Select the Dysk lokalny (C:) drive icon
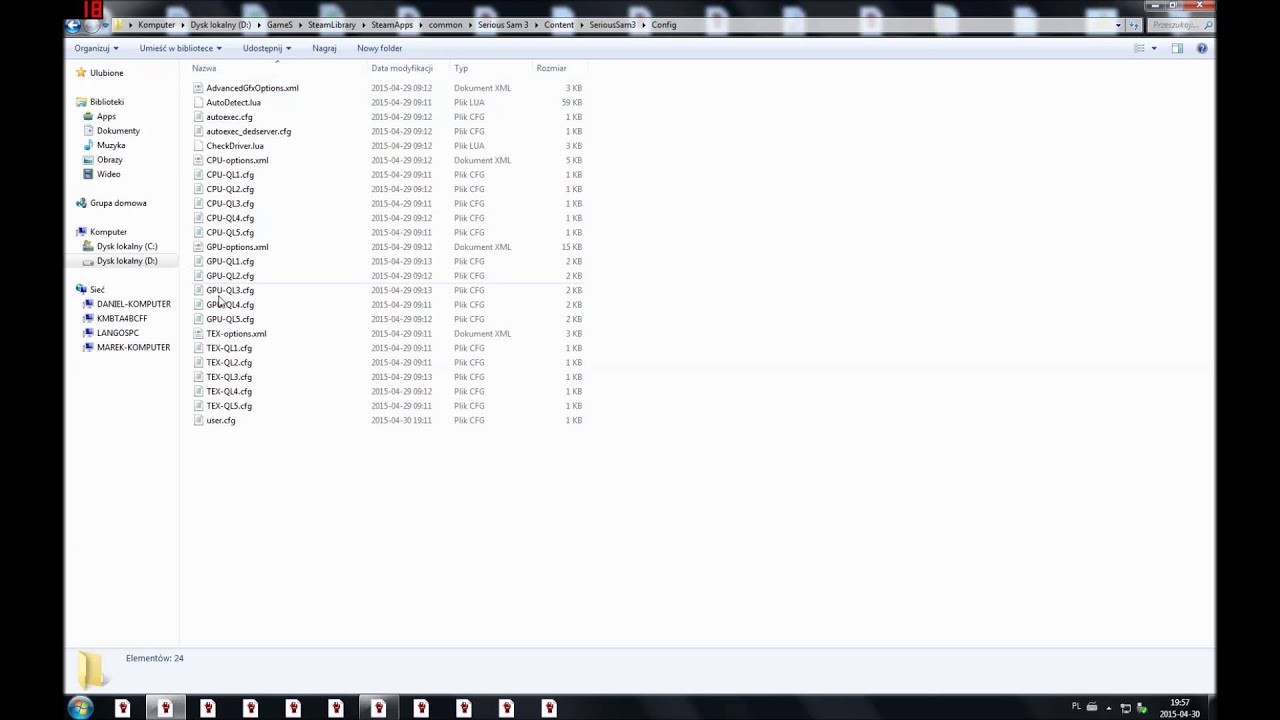Image resolution: width=1280 pixels, height=720 pixels. point(88,246)
